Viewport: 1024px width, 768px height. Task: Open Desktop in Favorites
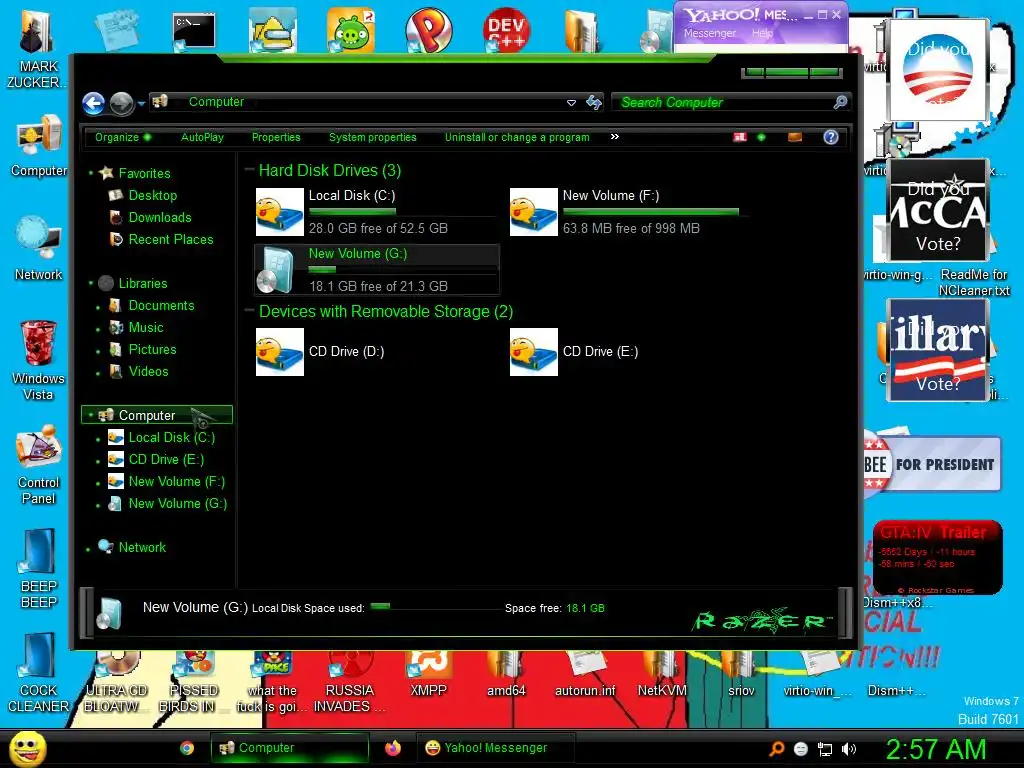pos(152,195)
